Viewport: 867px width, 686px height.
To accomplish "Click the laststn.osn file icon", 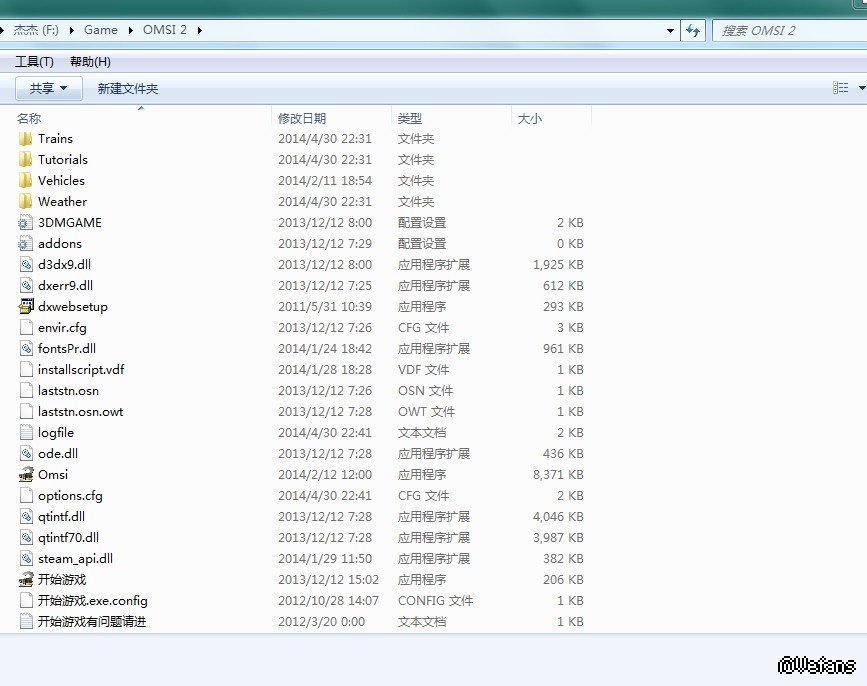I will 26,391.
